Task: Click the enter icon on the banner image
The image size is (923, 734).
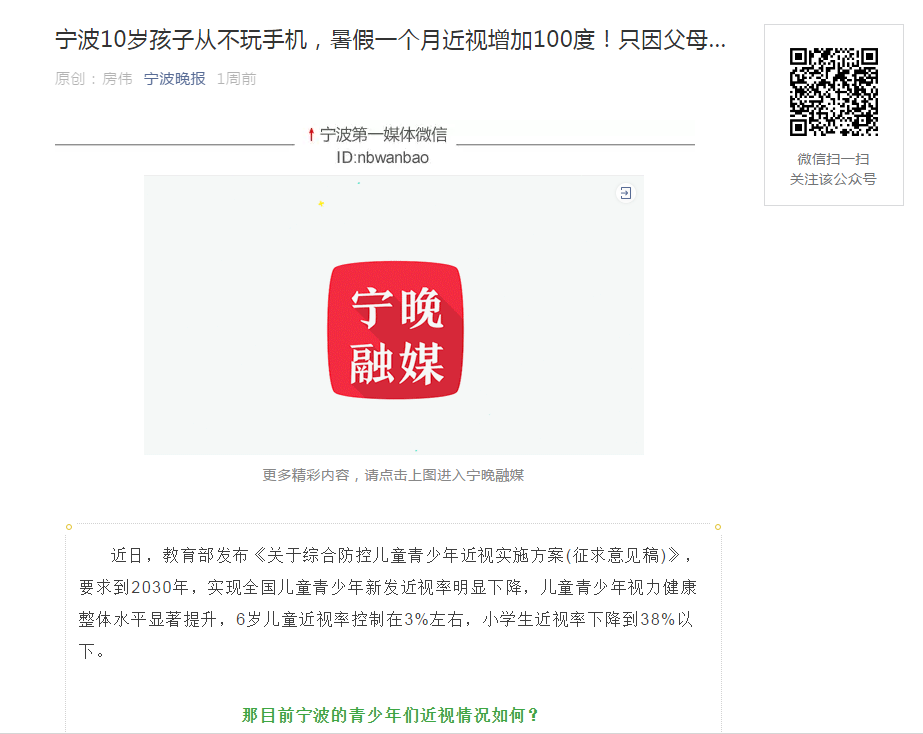Action: 625,193
